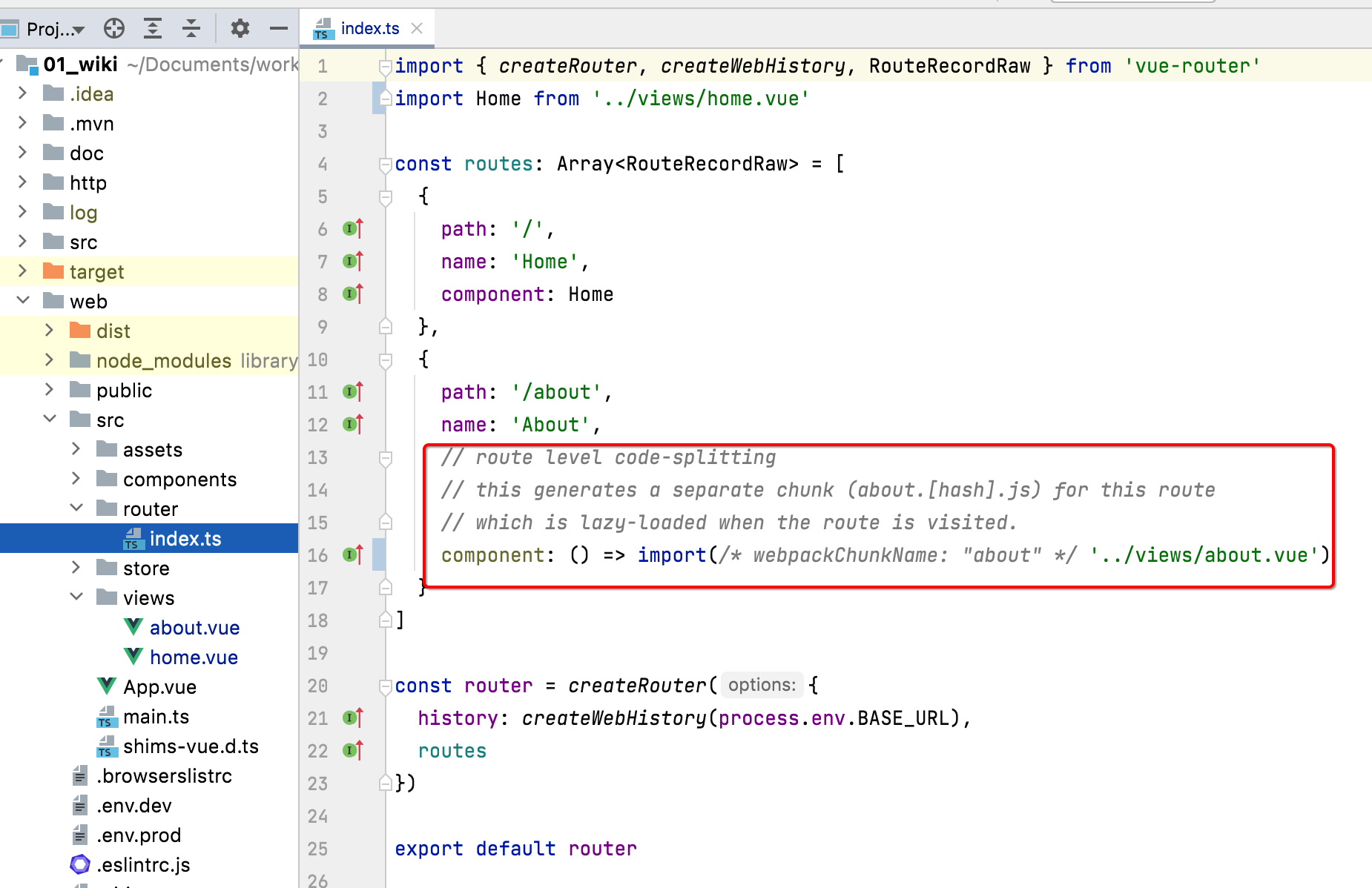Click the locate/select opened file target icon
Viewport: 1372px width, 888px height.
(x=114, y=29)
